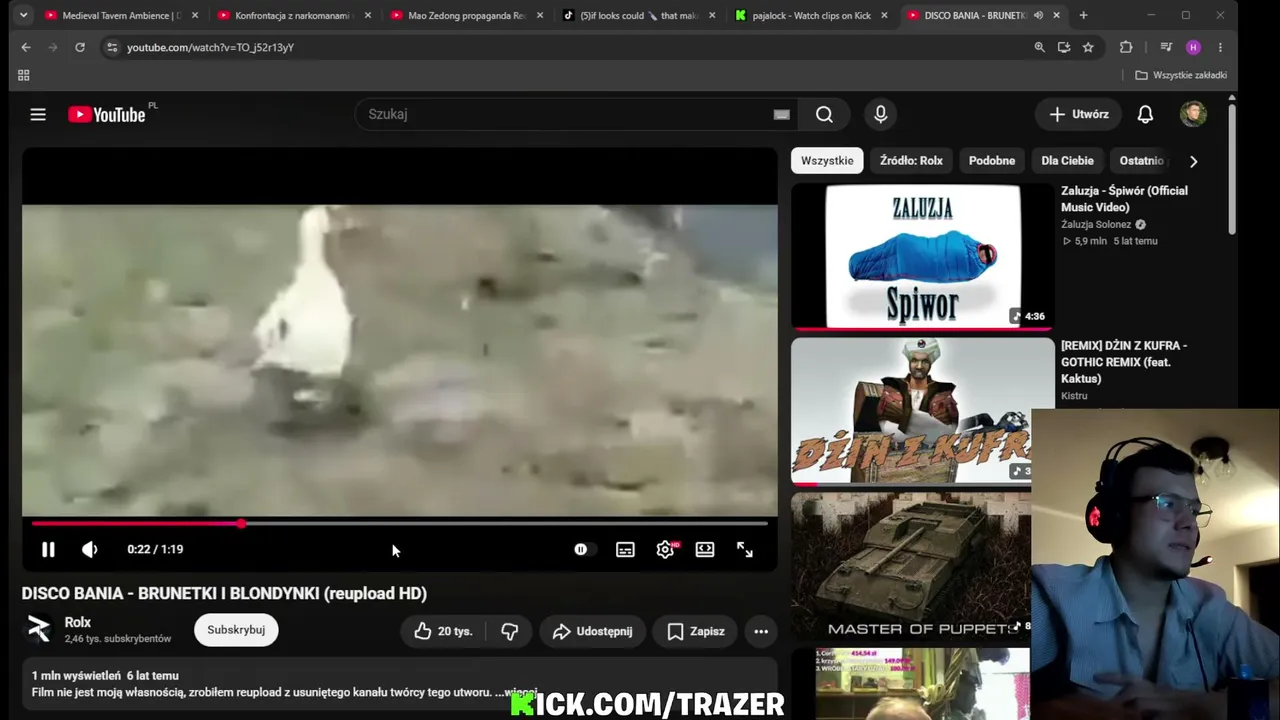Start voice search with the microphone
1280x720 pixels.
pyautogui.click(x=881, y=114)
